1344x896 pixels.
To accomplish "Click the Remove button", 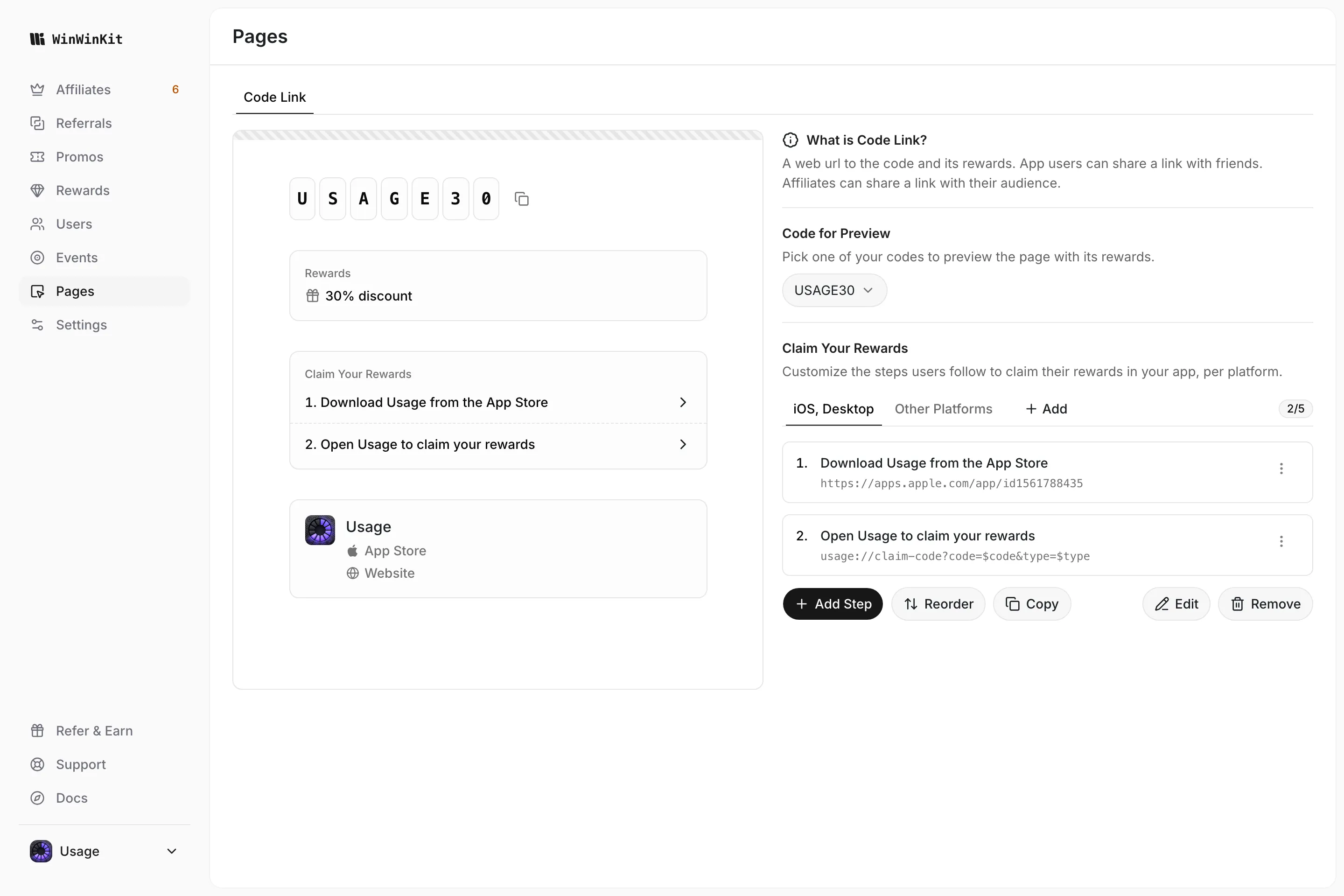I will (x=1265, y=604).
